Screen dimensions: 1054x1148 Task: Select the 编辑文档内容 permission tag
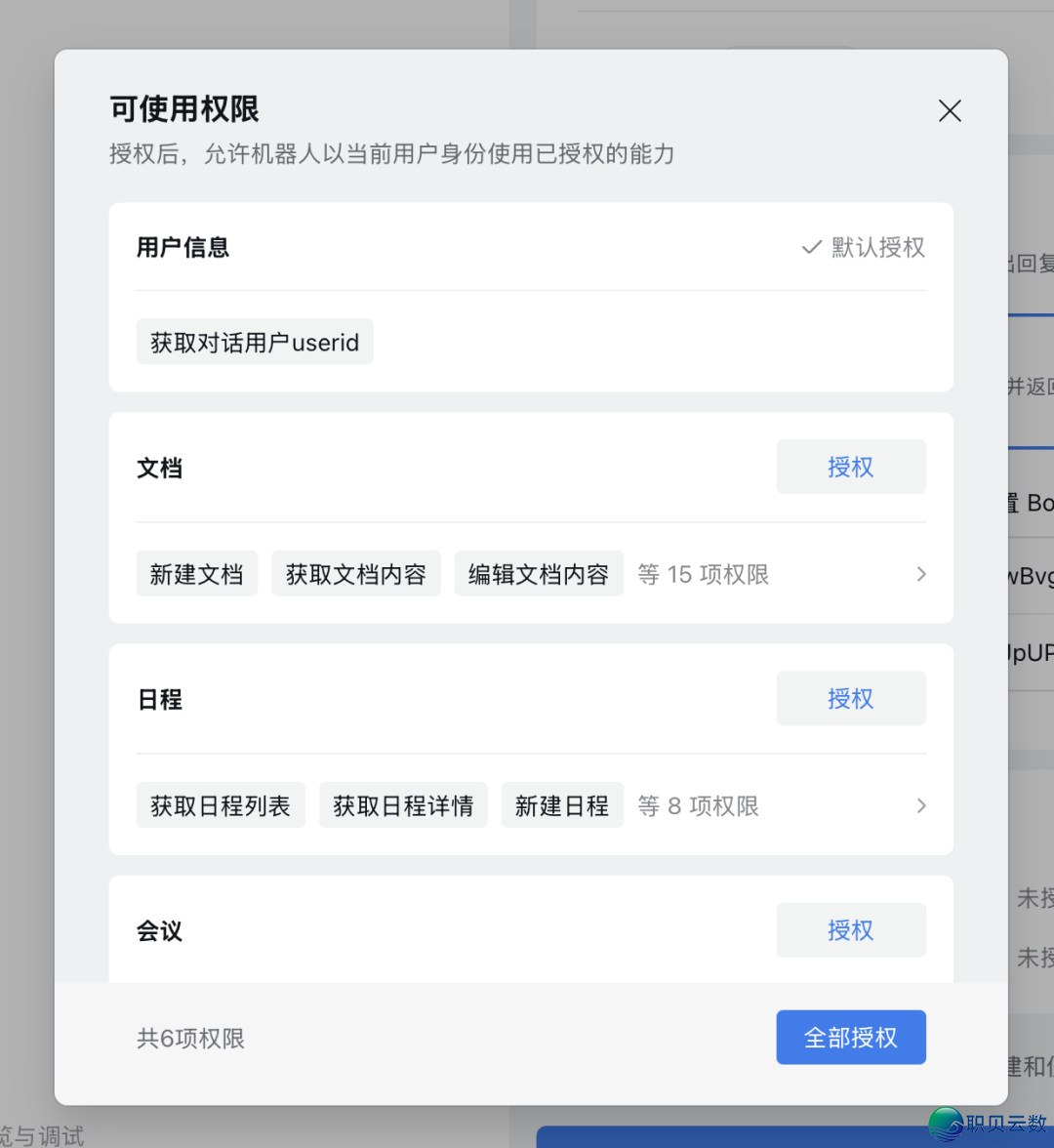pos(539,574)
